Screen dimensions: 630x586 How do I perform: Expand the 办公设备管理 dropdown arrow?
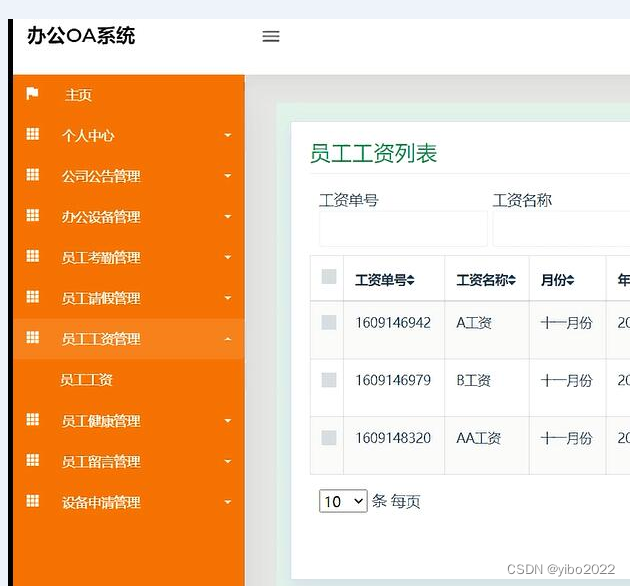pos(228,217)
